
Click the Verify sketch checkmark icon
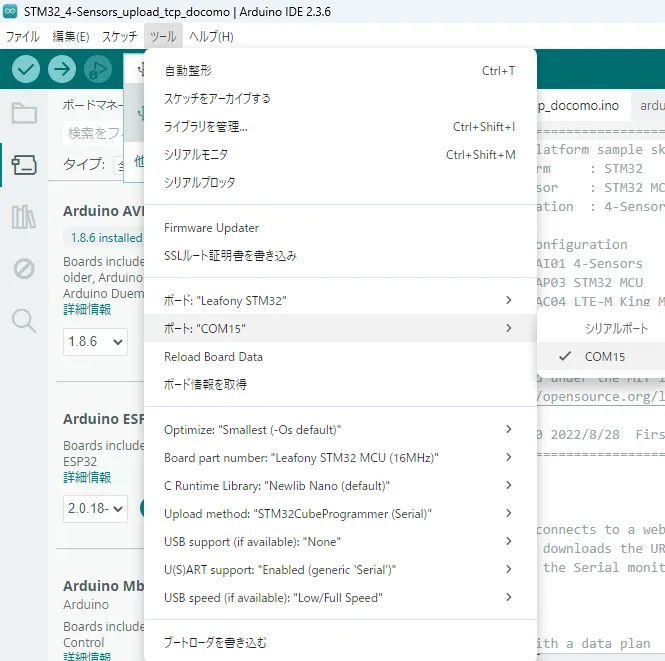(26, 69)
